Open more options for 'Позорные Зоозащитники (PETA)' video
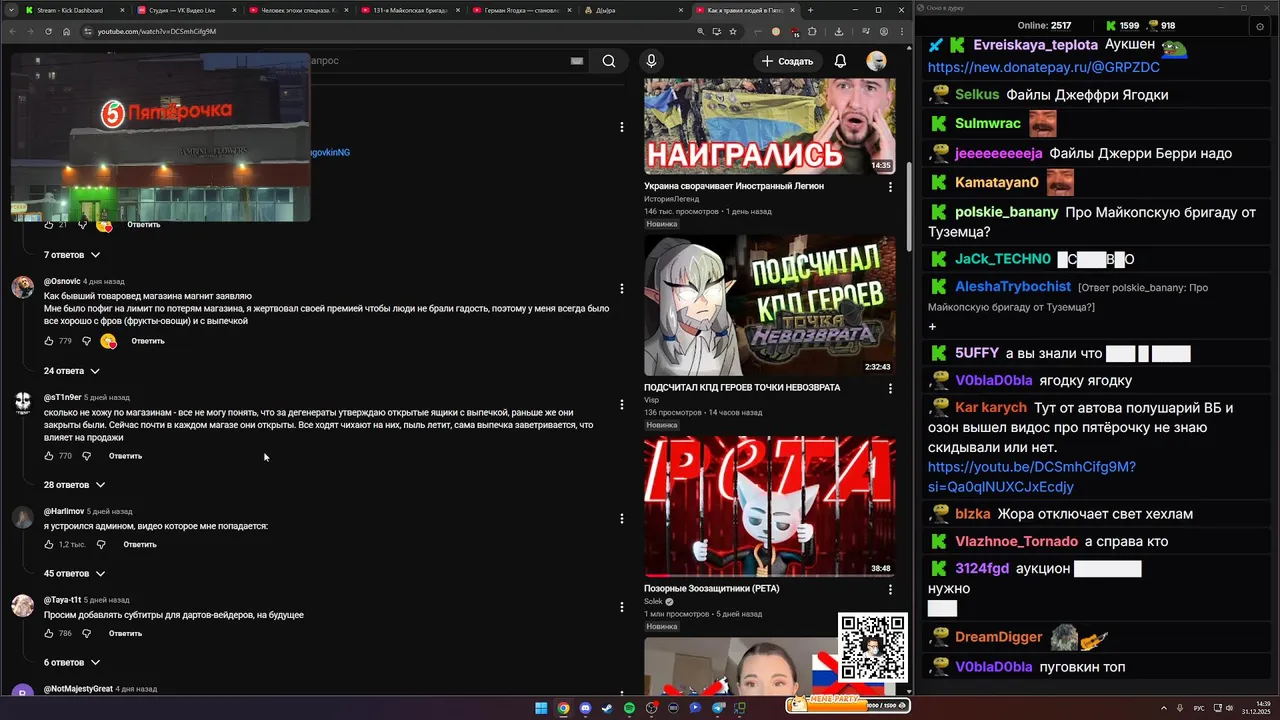1280x720 pixels. [x=890, y=590]
